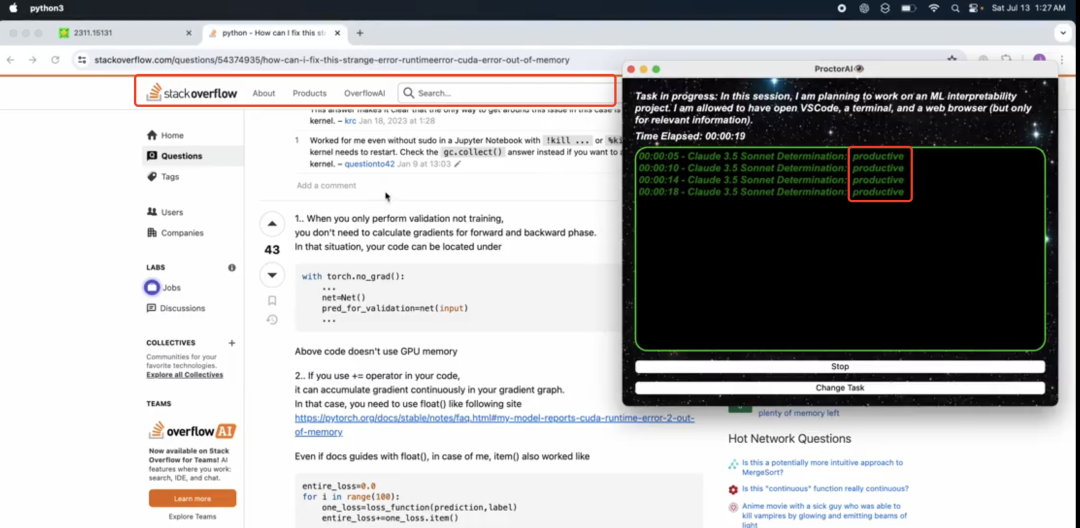Click Explore Teams link

tap(192, 516)
